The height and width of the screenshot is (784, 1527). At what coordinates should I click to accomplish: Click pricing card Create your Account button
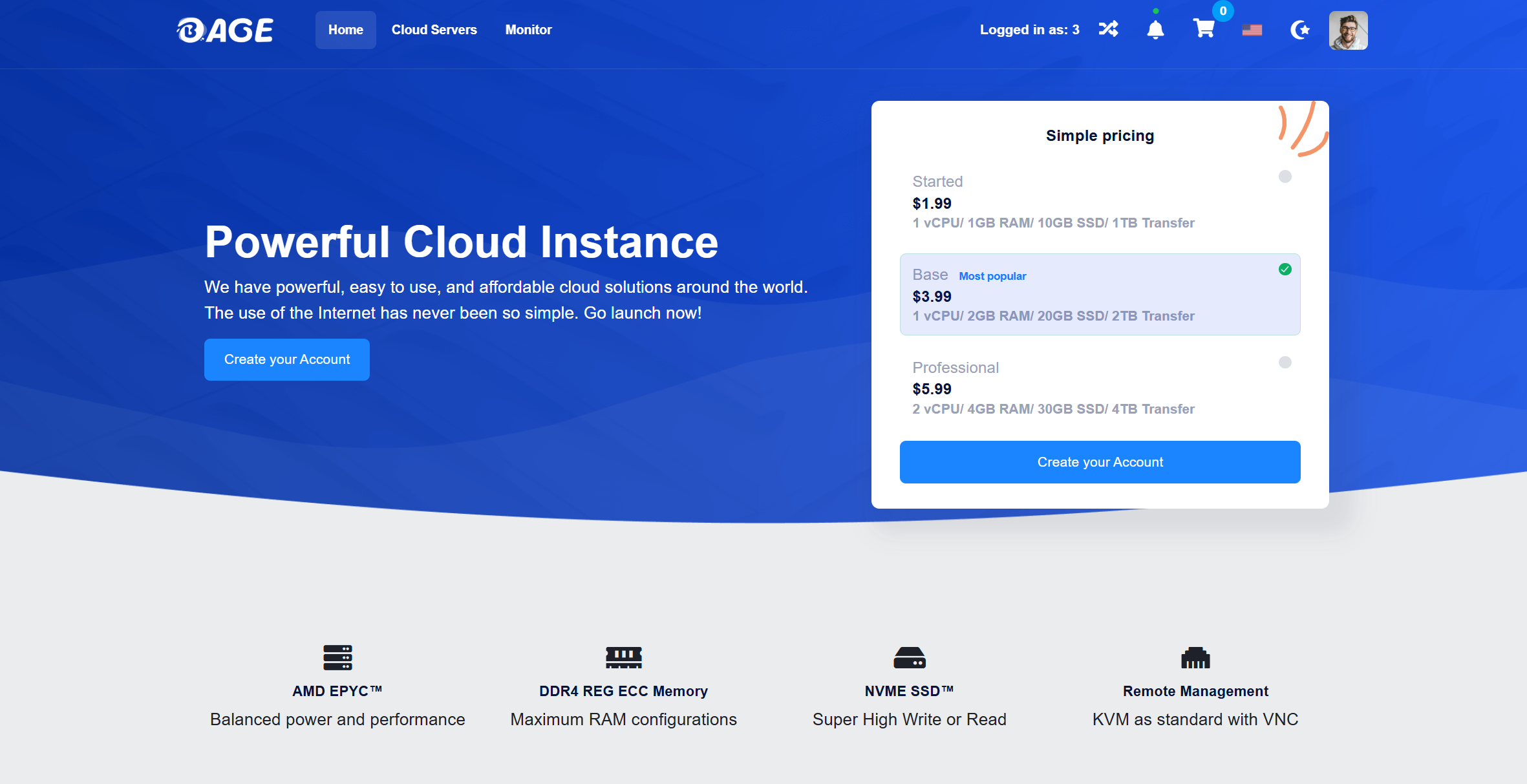click(x=1100, y=462)
